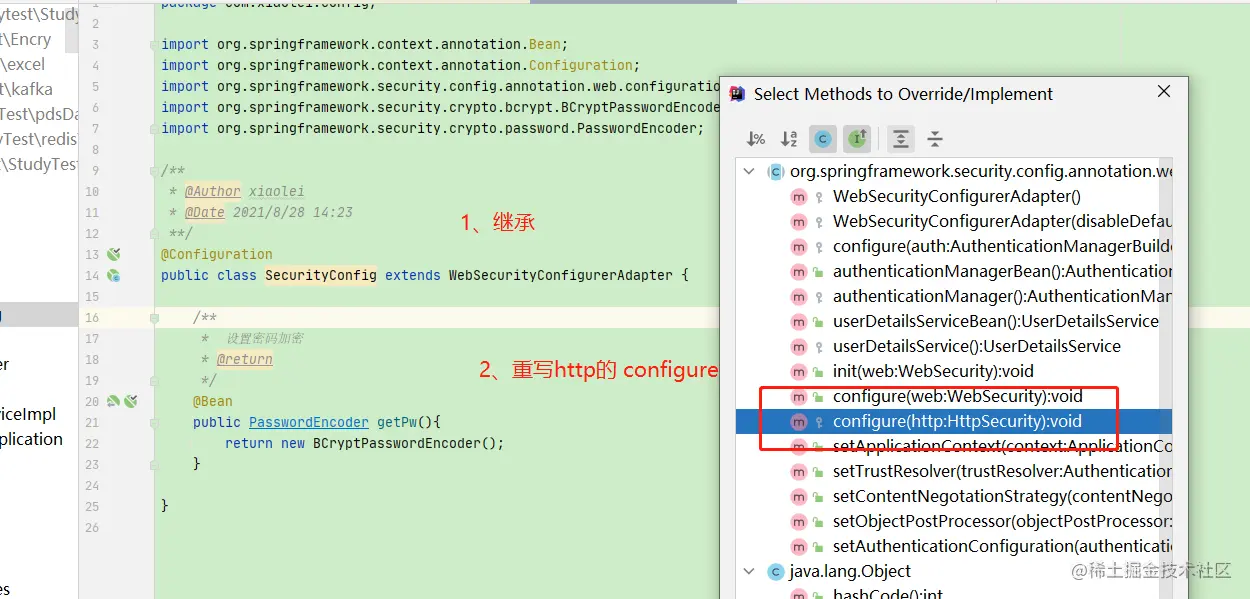Click the IntelliJ logo in dialog title
Screen dimensions: 1250x599
point(738,94)
